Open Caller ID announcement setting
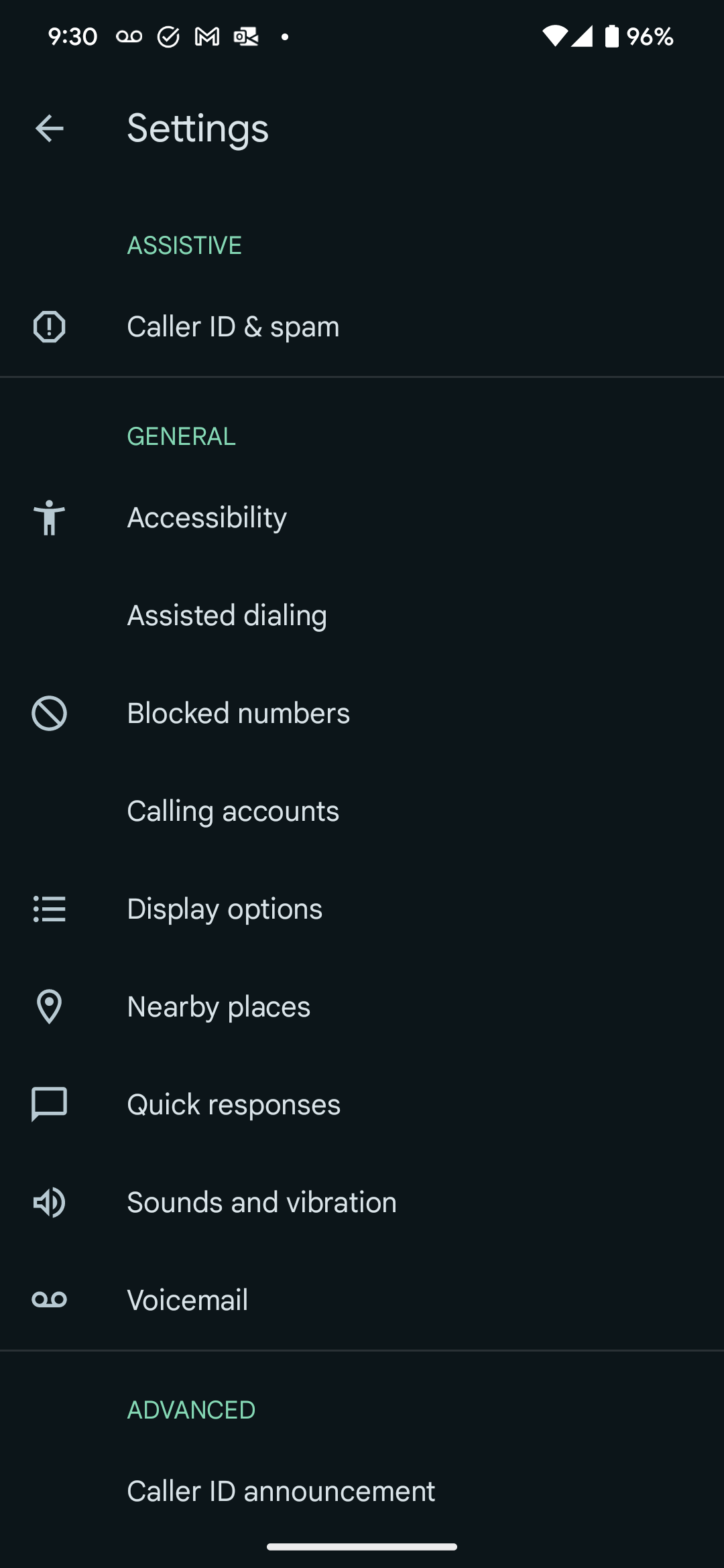 (362, 1492)
